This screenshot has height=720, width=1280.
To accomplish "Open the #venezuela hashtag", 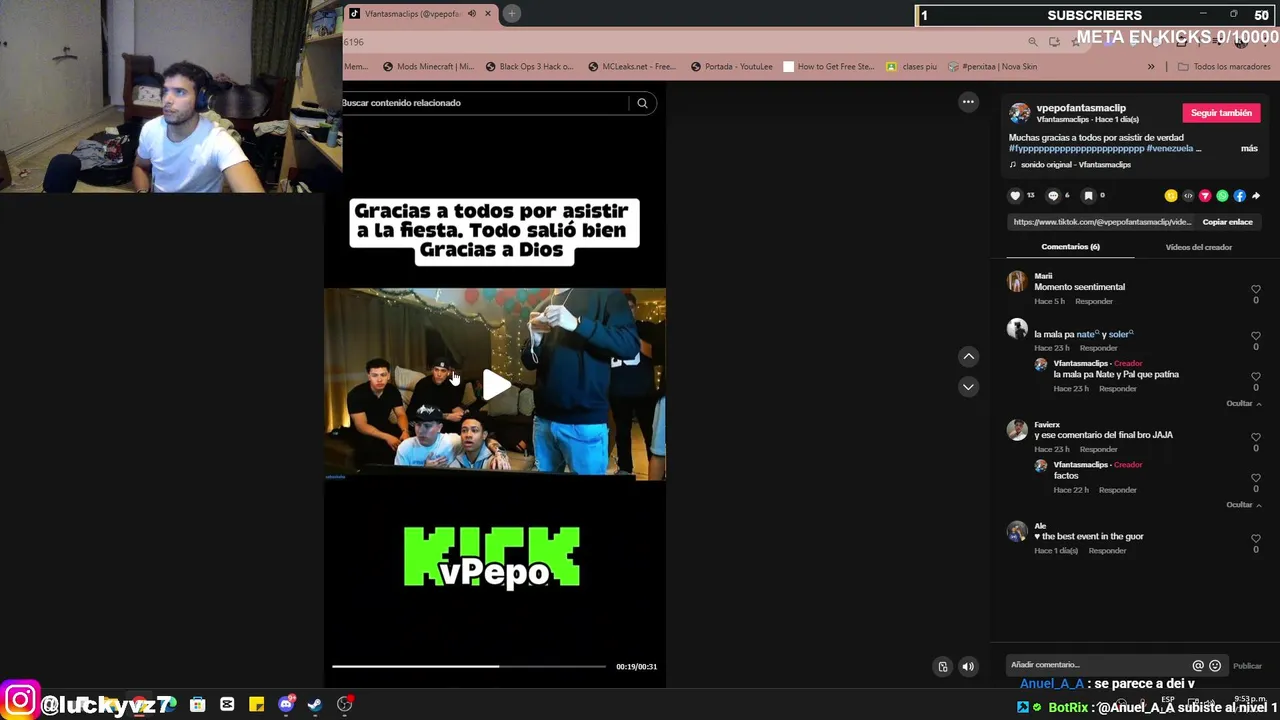I will 1170,148.
